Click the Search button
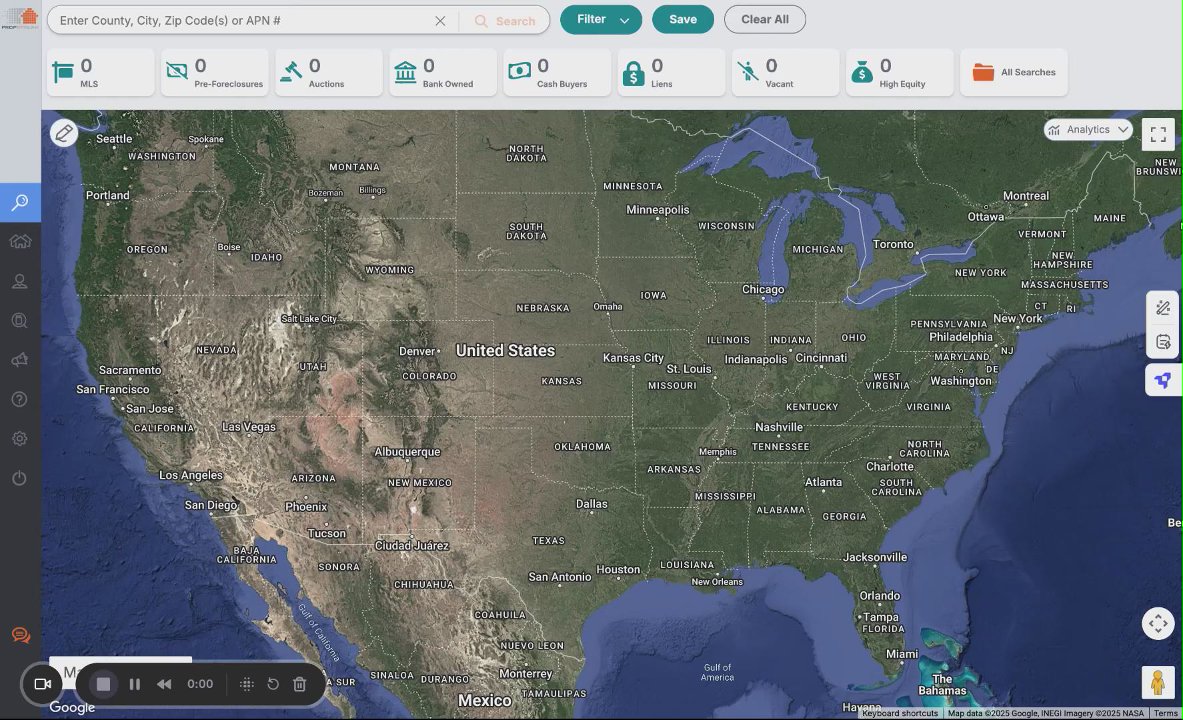This screenshot has height=720, width=1183. click(x=505, y=21)
